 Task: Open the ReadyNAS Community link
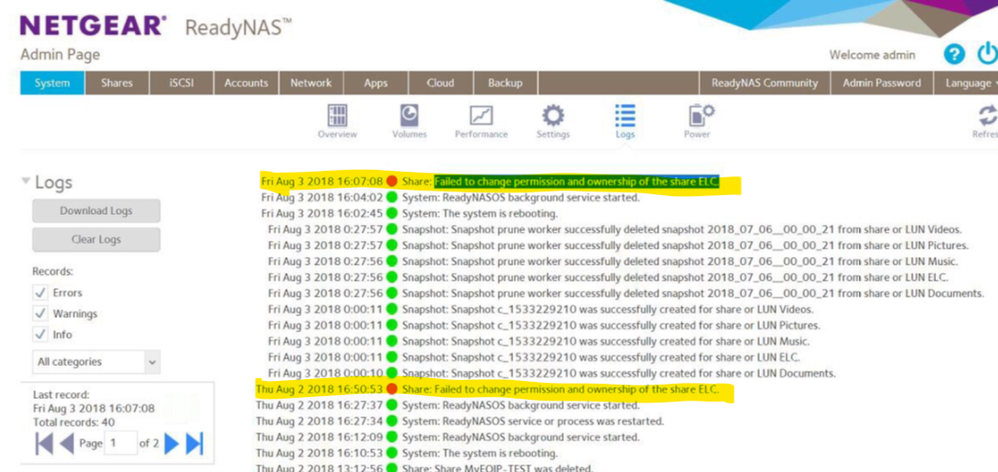point(764,83)
